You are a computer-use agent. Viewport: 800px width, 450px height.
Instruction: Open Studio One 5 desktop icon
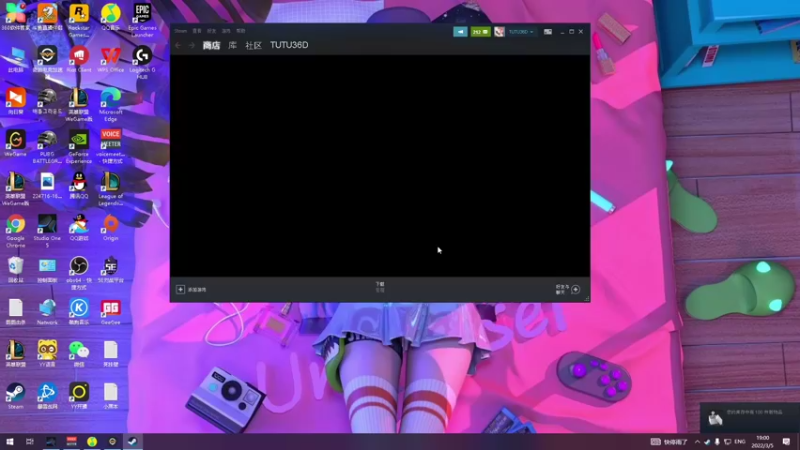point(47,231)
